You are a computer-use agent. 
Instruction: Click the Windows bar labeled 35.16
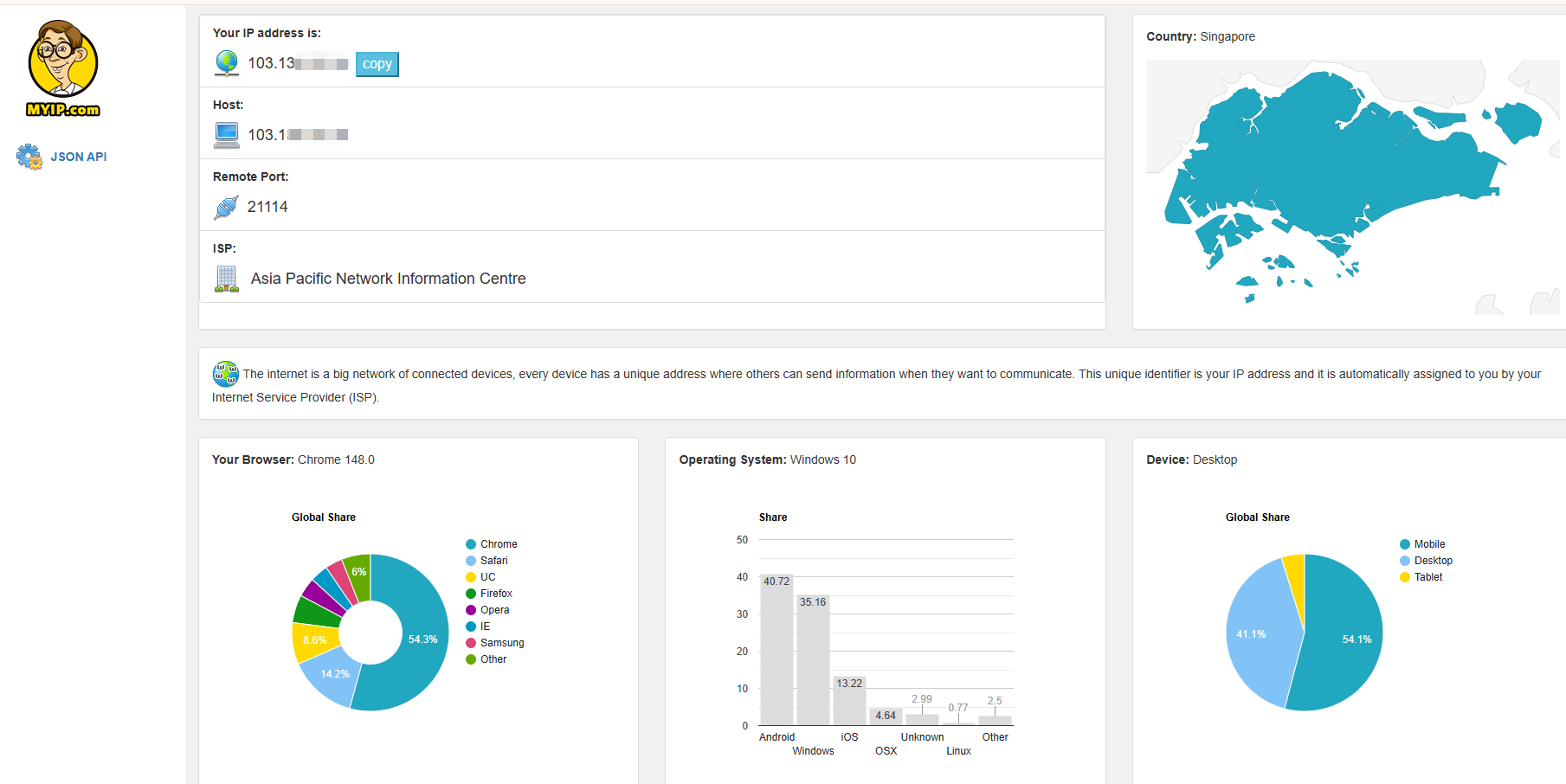point(813,659)
